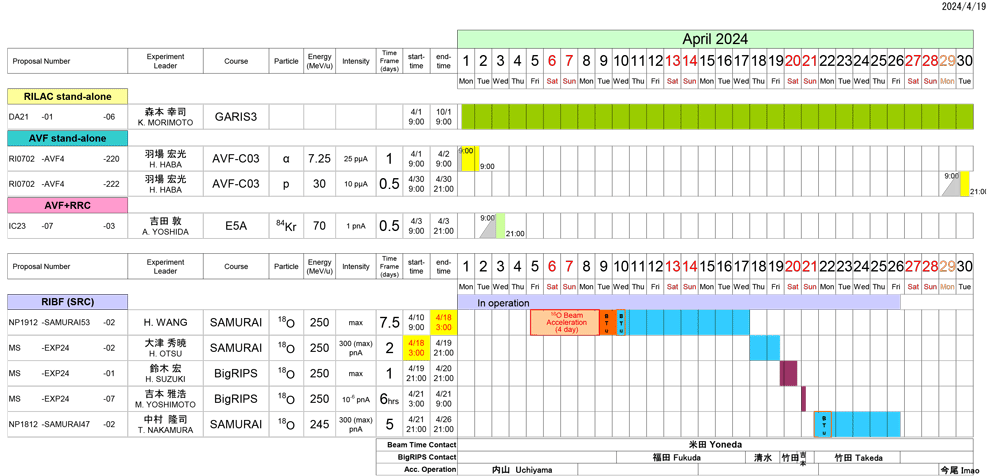This screenshot has width=1000, height=476.
Task: Click the K. MORIMOTO experiment leader cell
Action: click(166, 117)
